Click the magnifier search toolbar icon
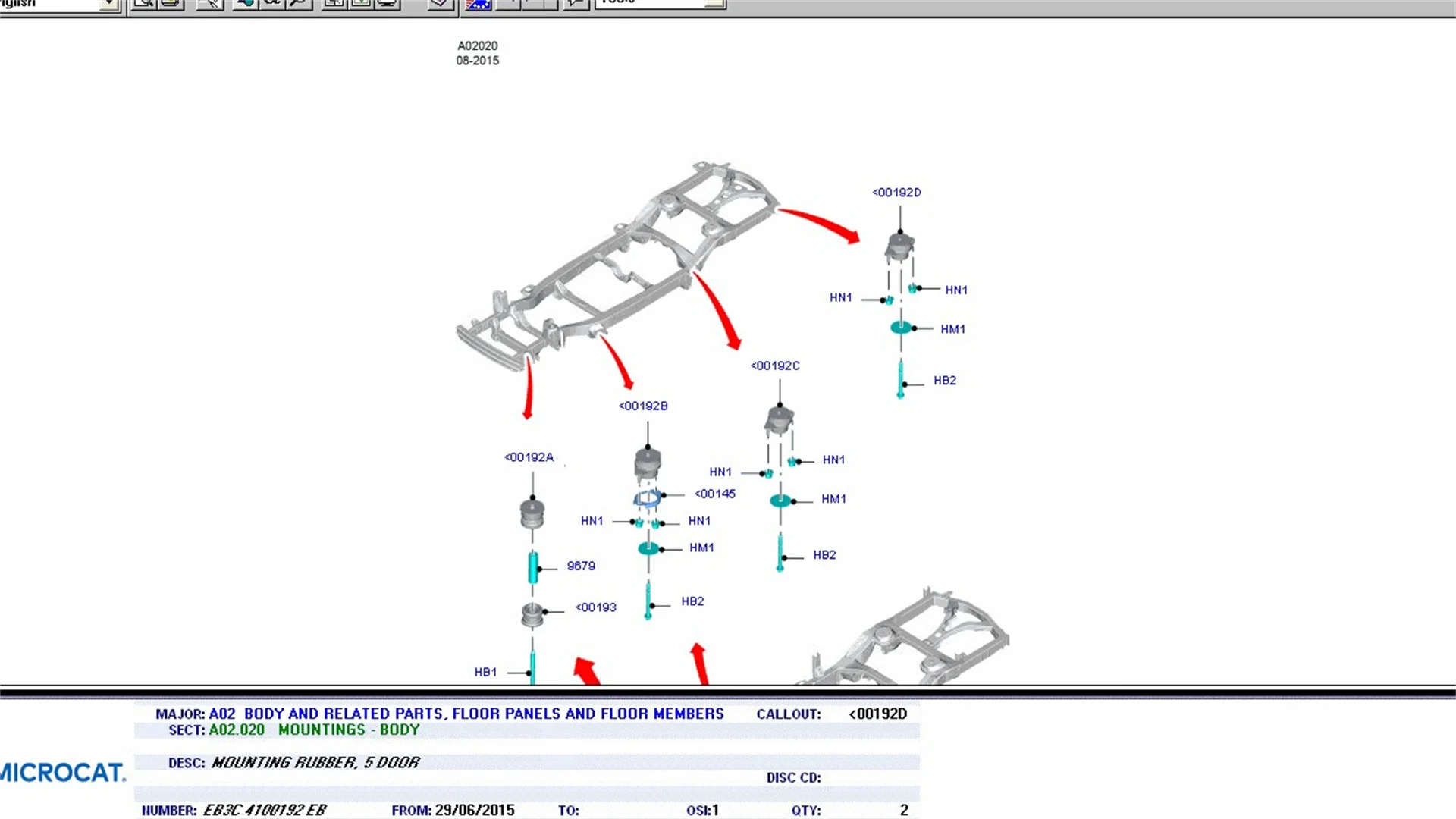The height and width of the screenshot is (819, 1456). click(x=300, y=4)
